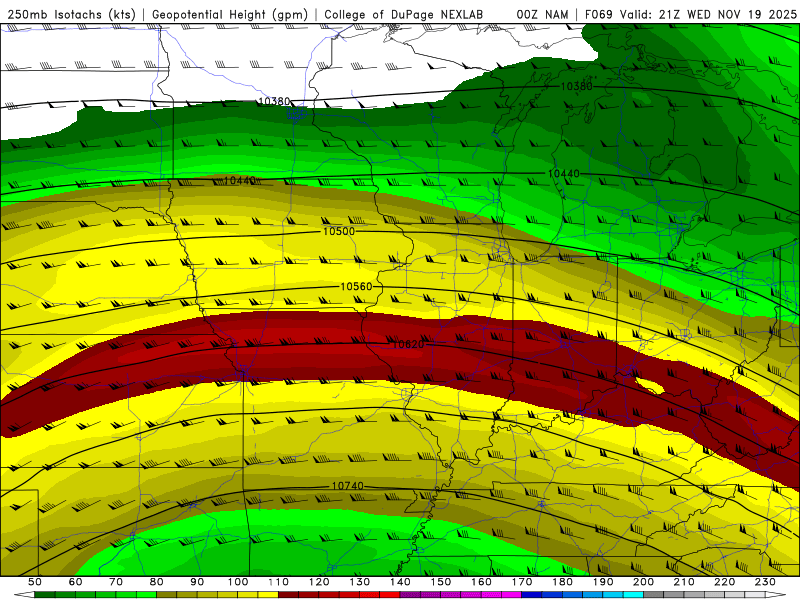Click the 10740 height contour label
Image resolution: width=800 pixels, height=600 pixels.
pyautogui.click(x=347, y=486)
